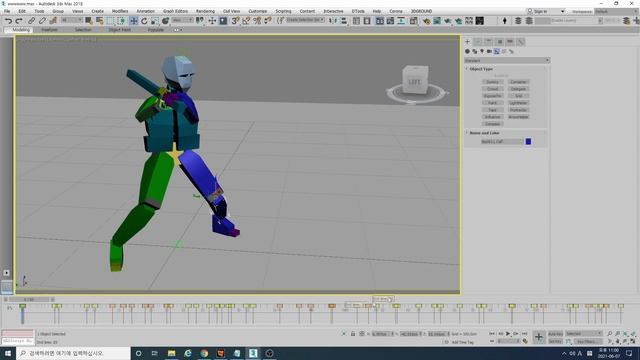Switch command panel to Hierarchy tab
Viewport: 640px width, 360px height.
coord(489,42)
